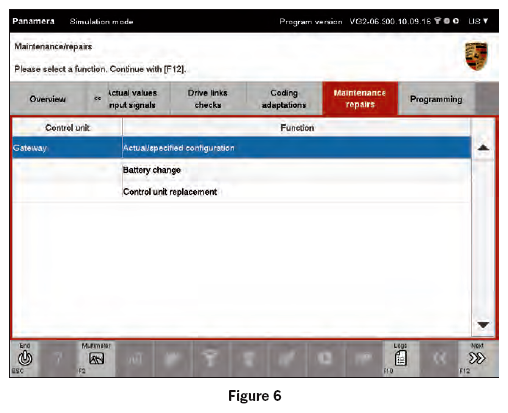Click the disabled question mark help icon
508x413 pixels.
(58, 359)
